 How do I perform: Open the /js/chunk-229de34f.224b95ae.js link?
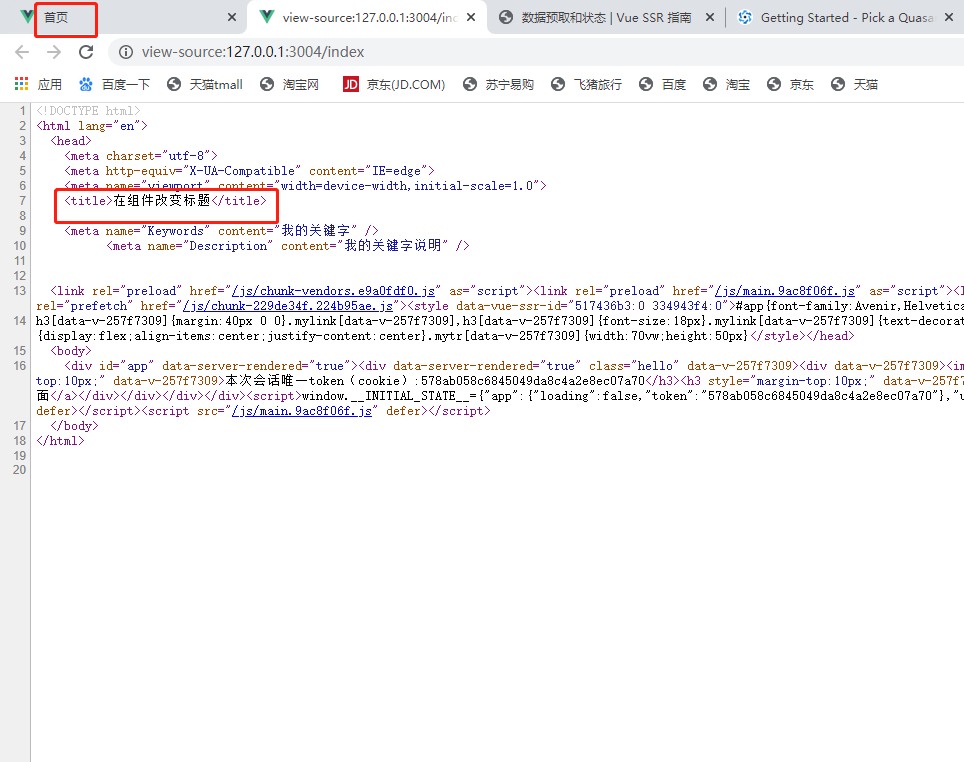click(x=288, y=306)
